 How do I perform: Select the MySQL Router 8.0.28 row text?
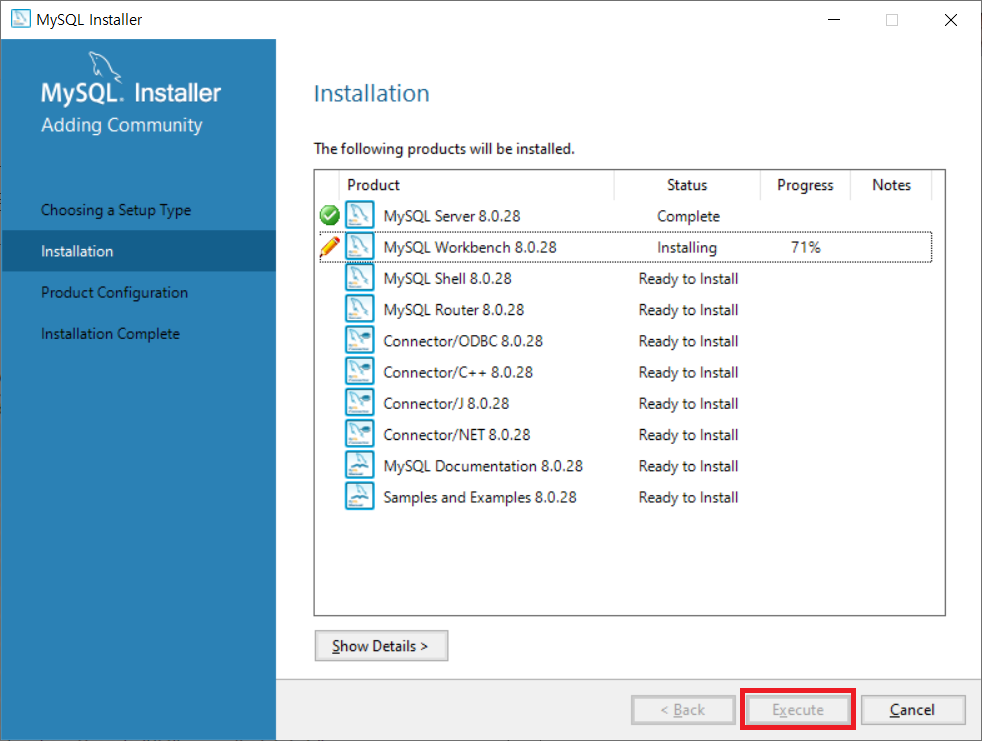[x=454, y=310]
